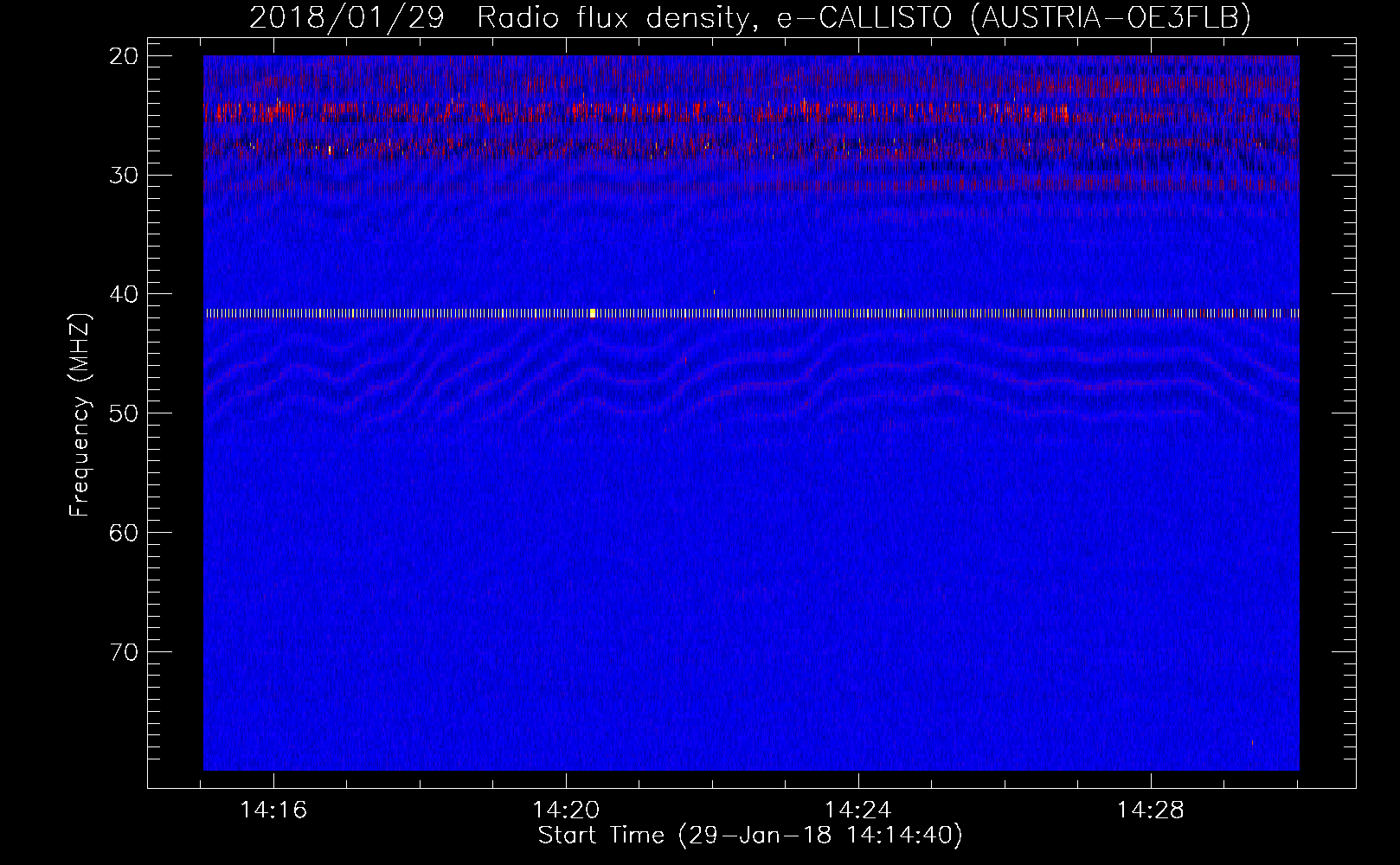Click the bright yellow spot on the 41.5 MHz line
Screen dimensions: 1400x865
[x=593, y=313]
